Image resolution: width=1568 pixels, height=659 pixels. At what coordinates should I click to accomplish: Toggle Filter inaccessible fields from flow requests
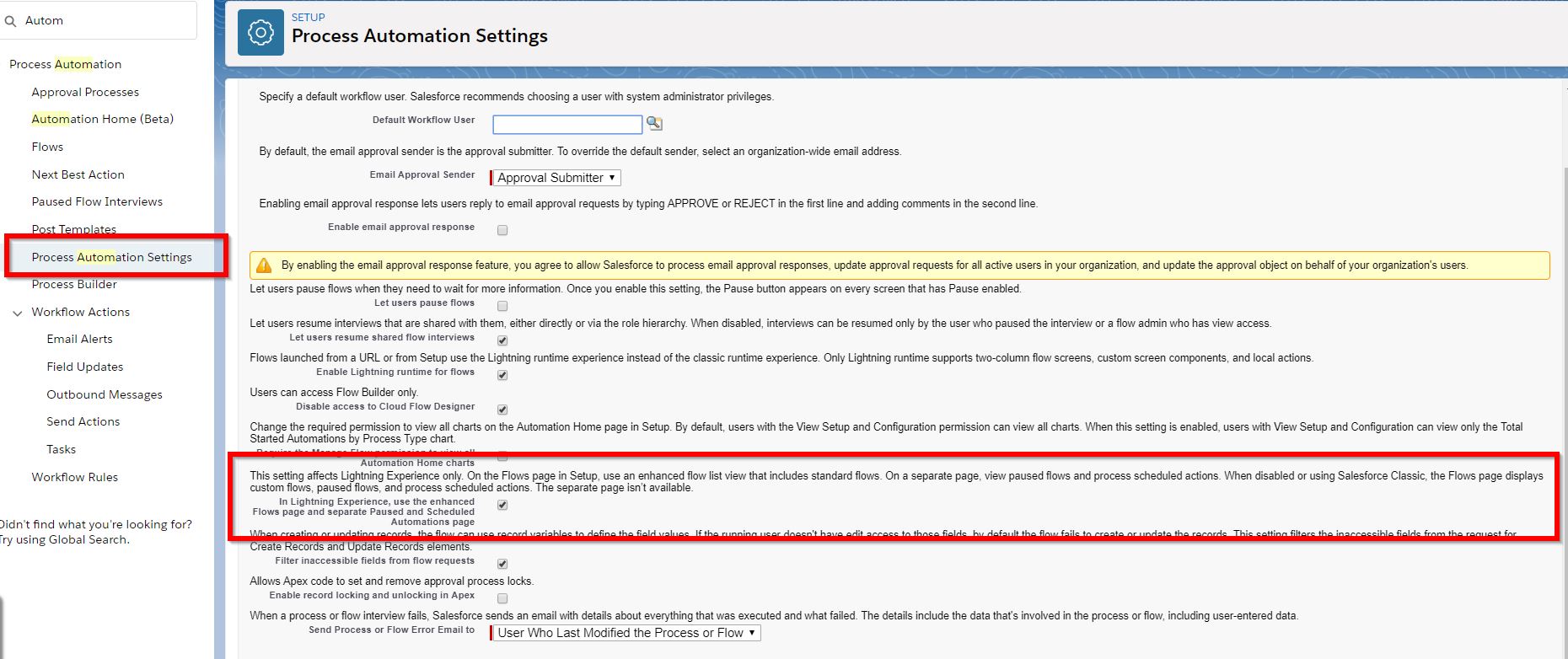click(x=502, y=564)
